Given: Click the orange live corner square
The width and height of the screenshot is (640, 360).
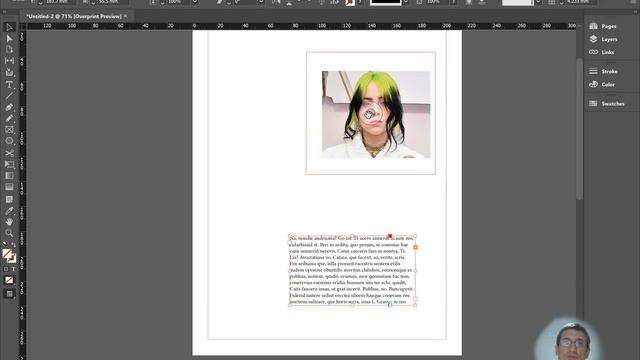Looking at the screenshot, I should [416, 247].
